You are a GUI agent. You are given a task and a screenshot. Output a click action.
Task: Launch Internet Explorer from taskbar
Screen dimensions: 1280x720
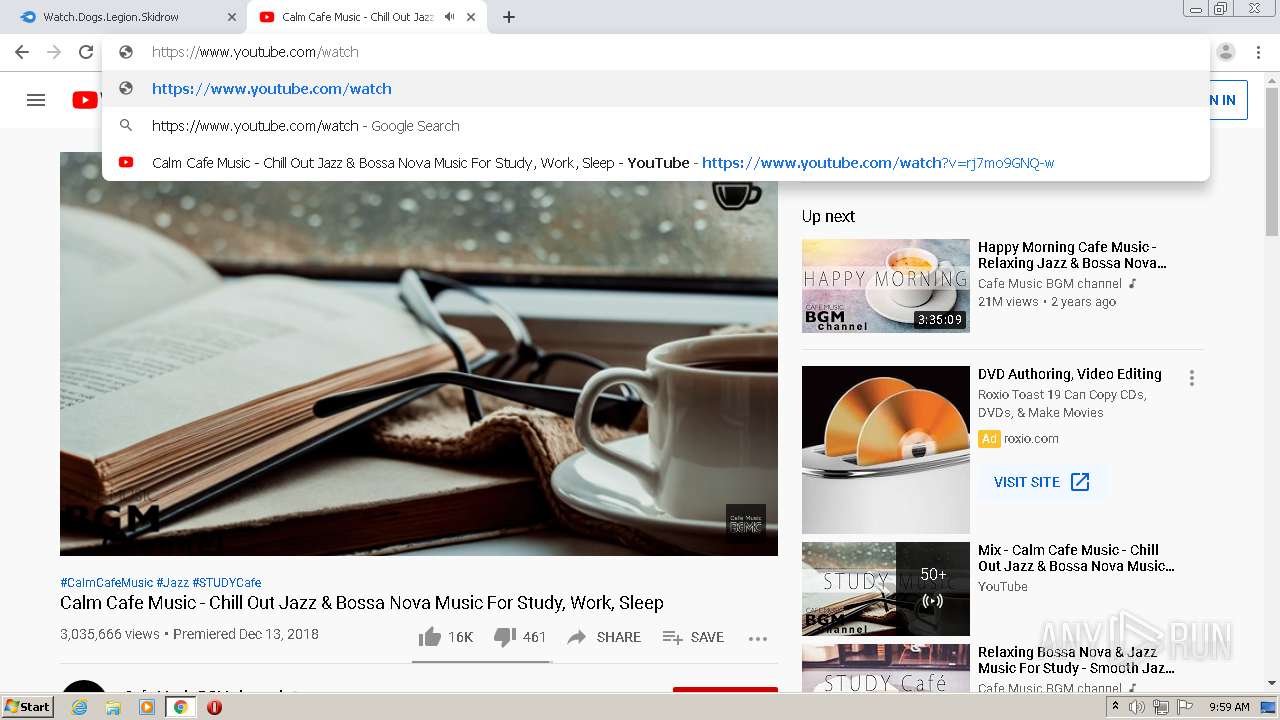tap(79, 707)
